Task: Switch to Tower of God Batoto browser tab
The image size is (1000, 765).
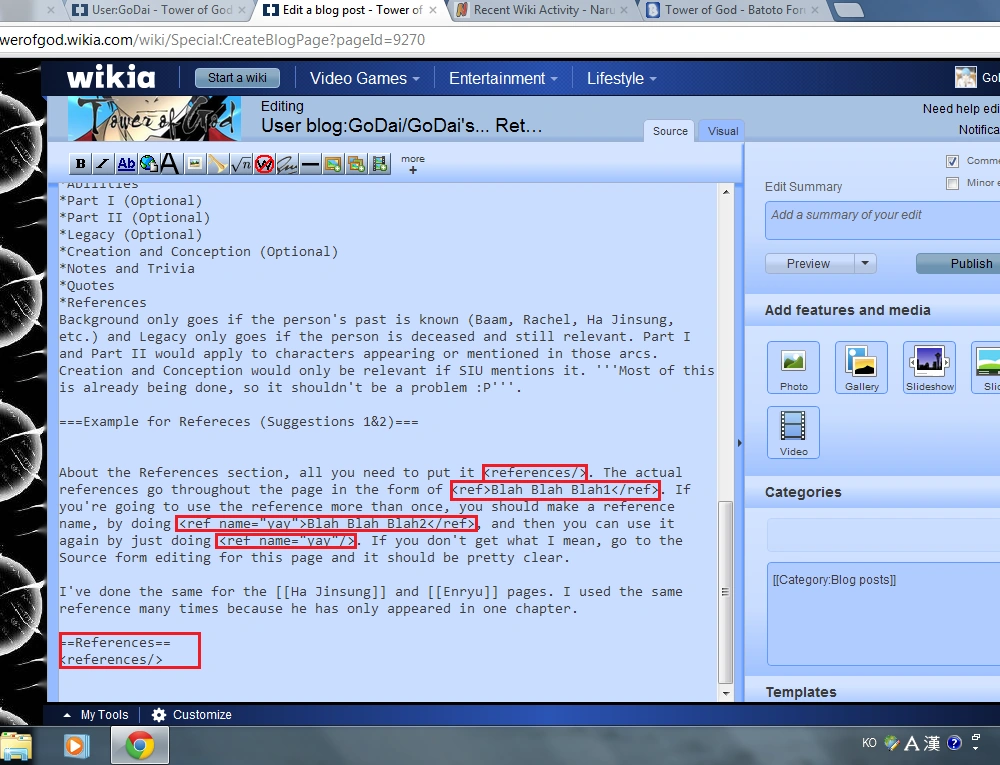Action: (733, 10)
